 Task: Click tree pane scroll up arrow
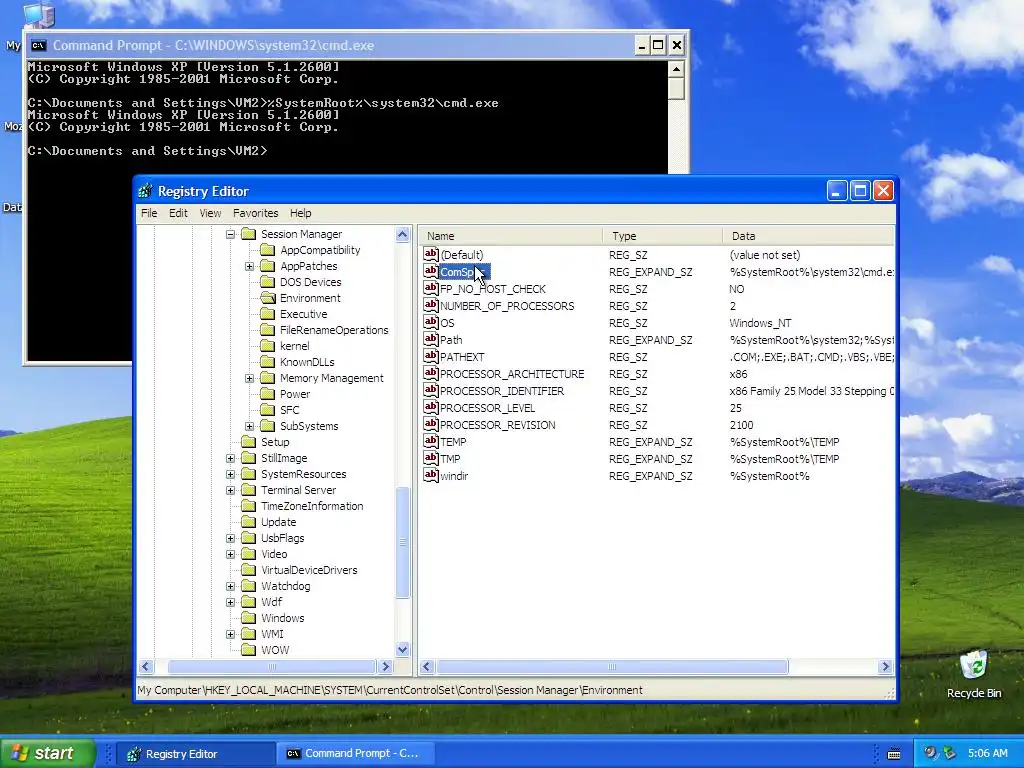tap(402, 234)
